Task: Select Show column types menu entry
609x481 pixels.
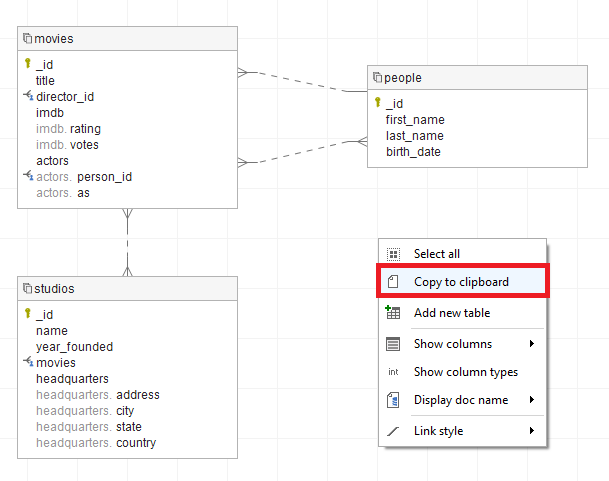Action: pos(465,372)
